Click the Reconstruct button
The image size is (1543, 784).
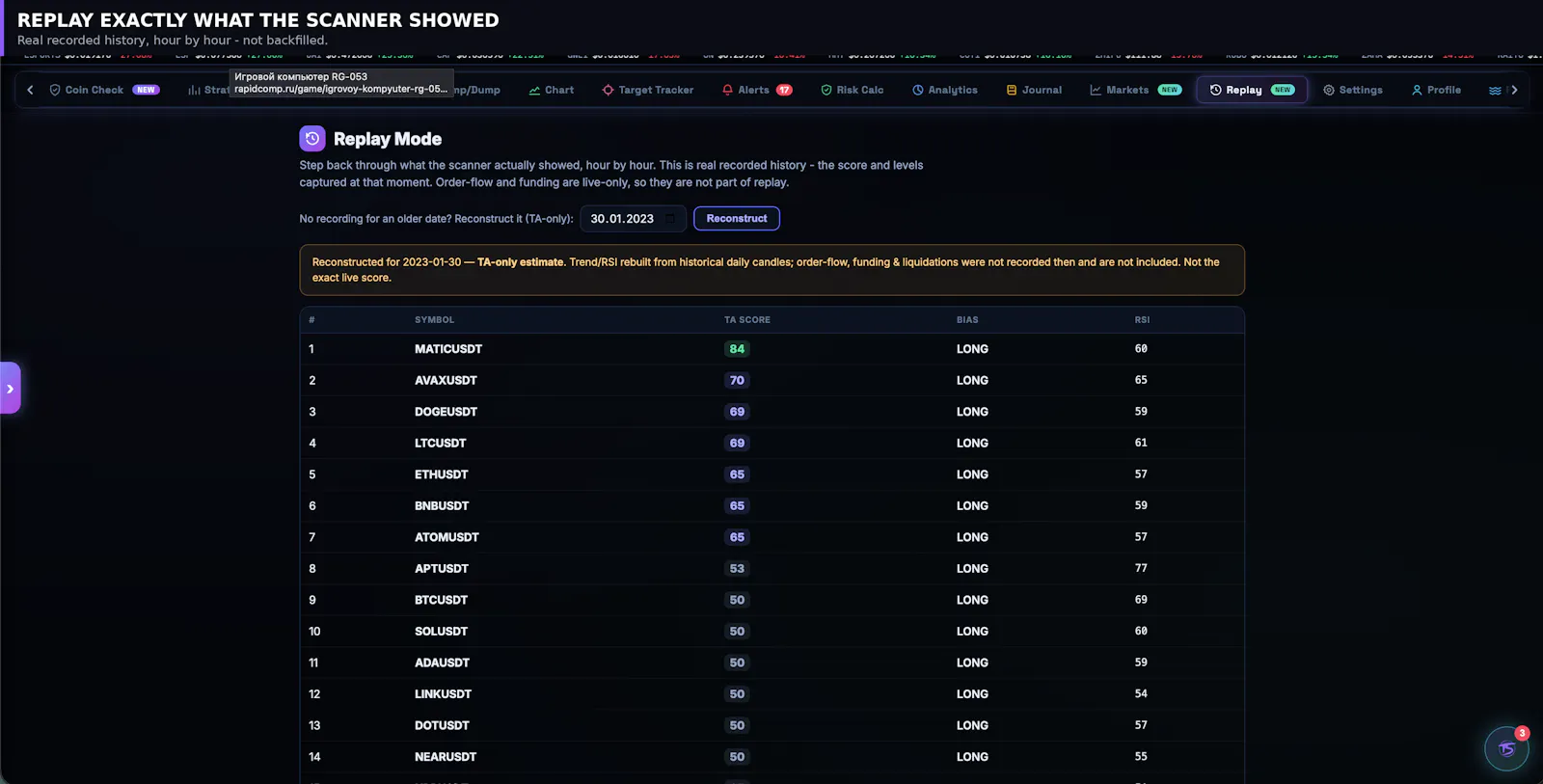[x=737, y=219]
